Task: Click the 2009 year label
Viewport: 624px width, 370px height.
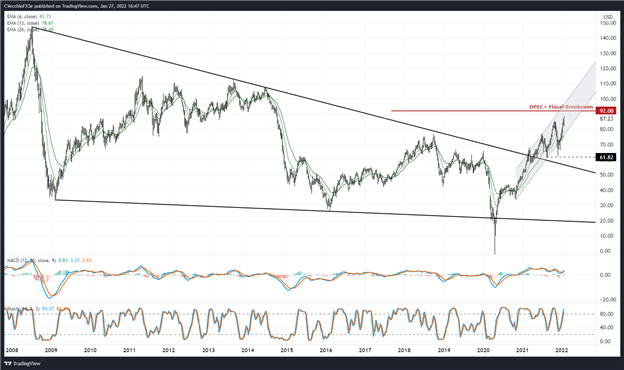Action: tap(51, 351)
